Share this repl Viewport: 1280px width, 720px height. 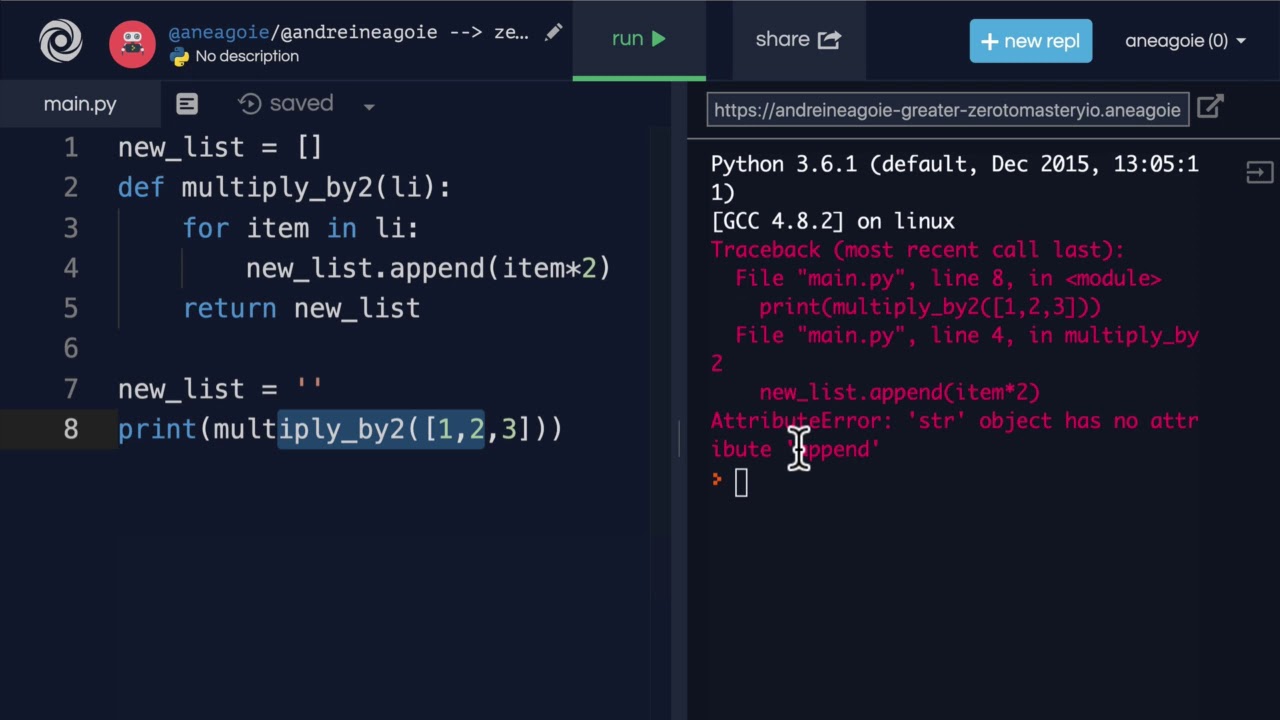point(798,39)
